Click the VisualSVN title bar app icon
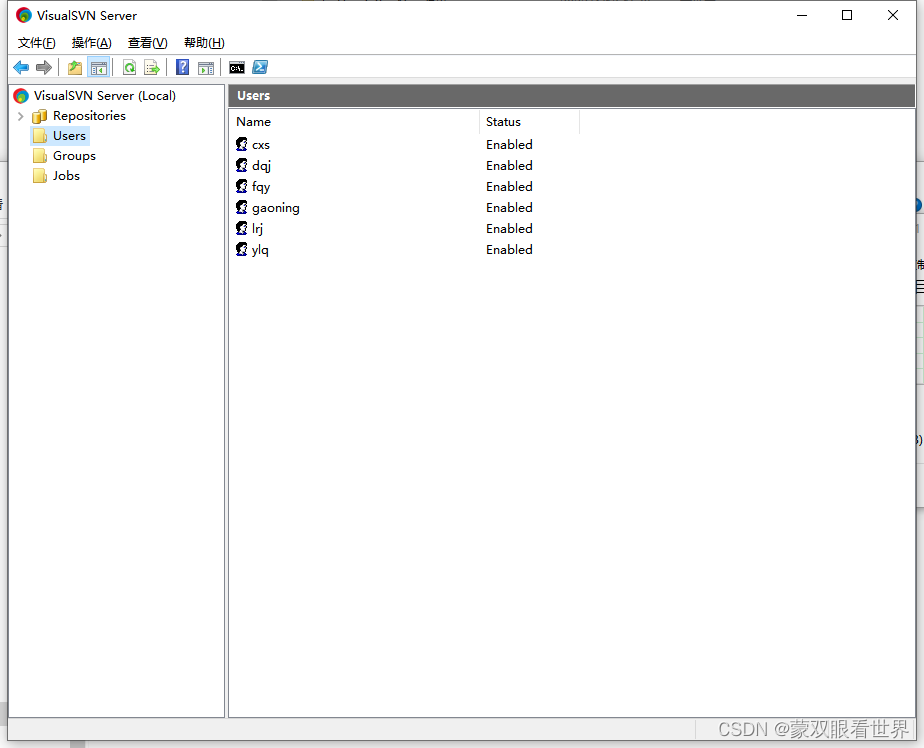924x748 pixels. (24, 15)
